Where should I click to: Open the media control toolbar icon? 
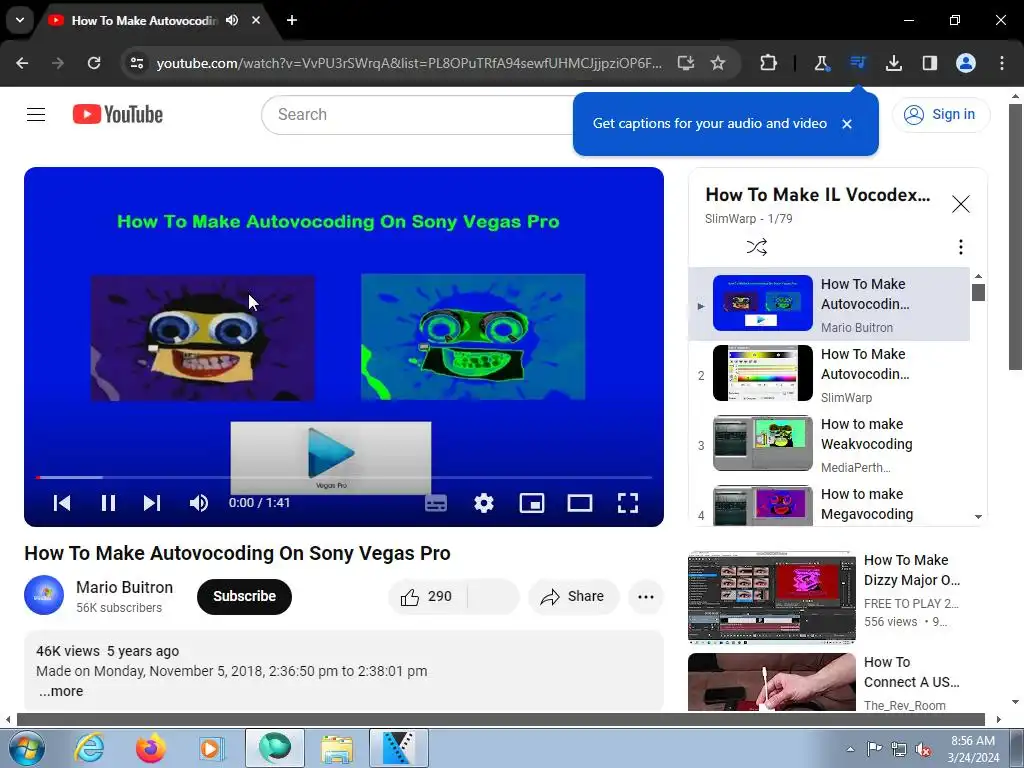(857, 63)
